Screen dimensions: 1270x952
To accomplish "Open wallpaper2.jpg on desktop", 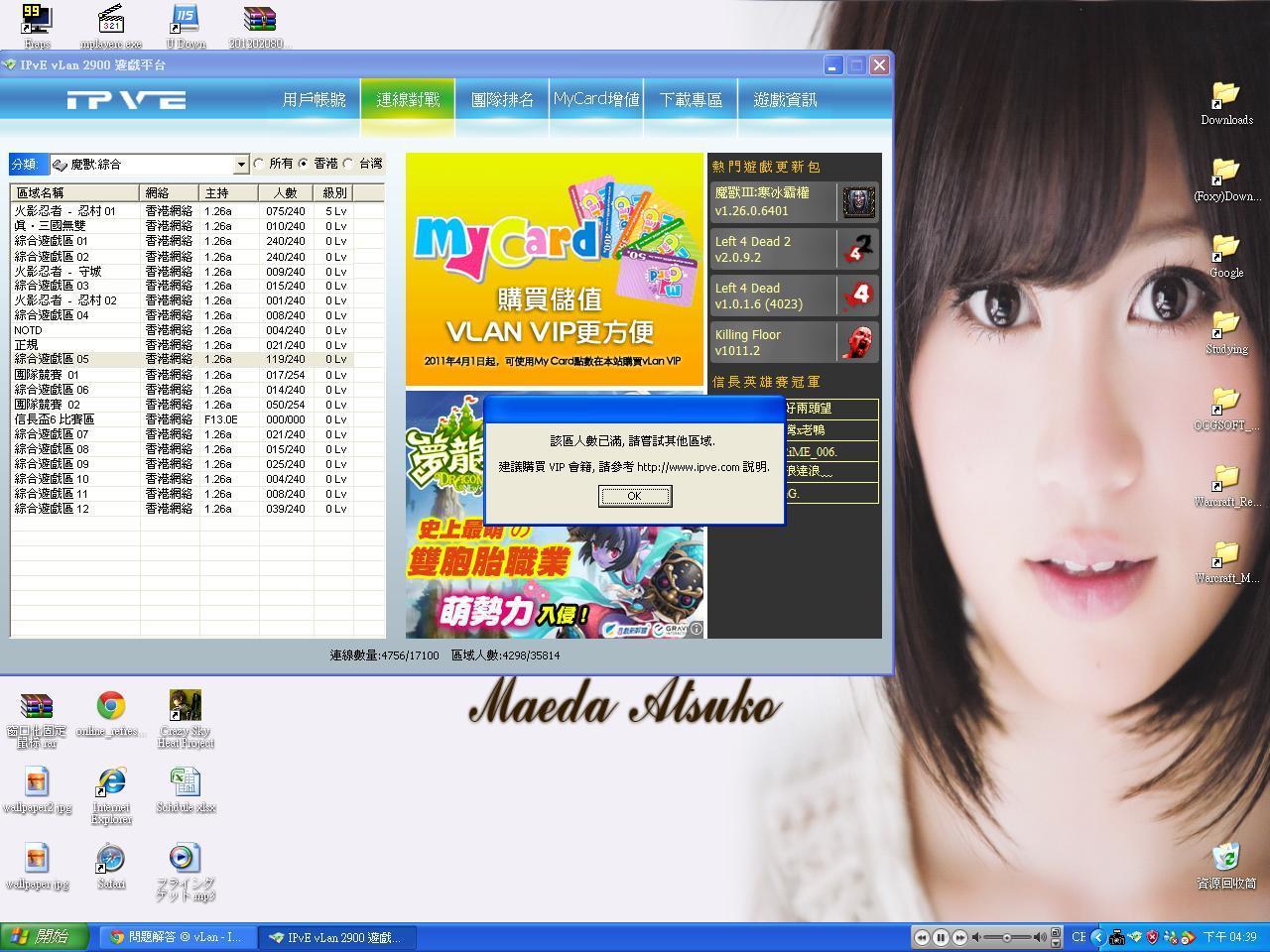I will point(37,790).
